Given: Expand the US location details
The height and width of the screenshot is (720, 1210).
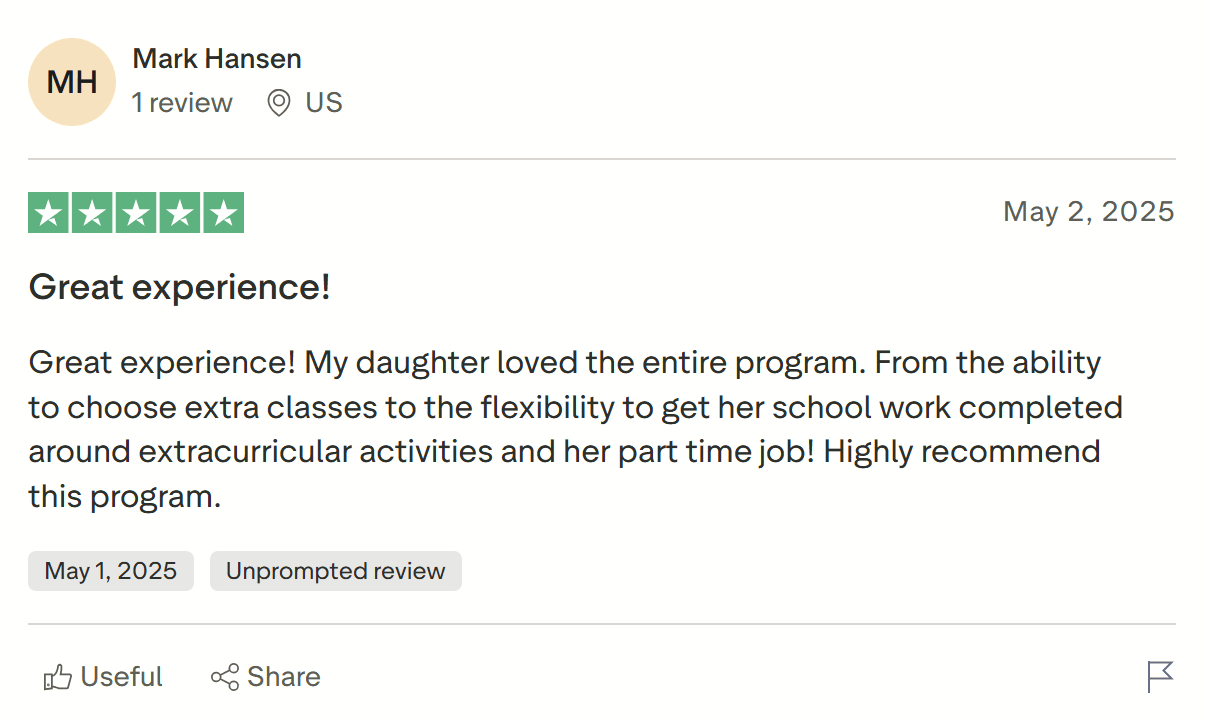Looking at the screenshot, I should coord(322,102).
